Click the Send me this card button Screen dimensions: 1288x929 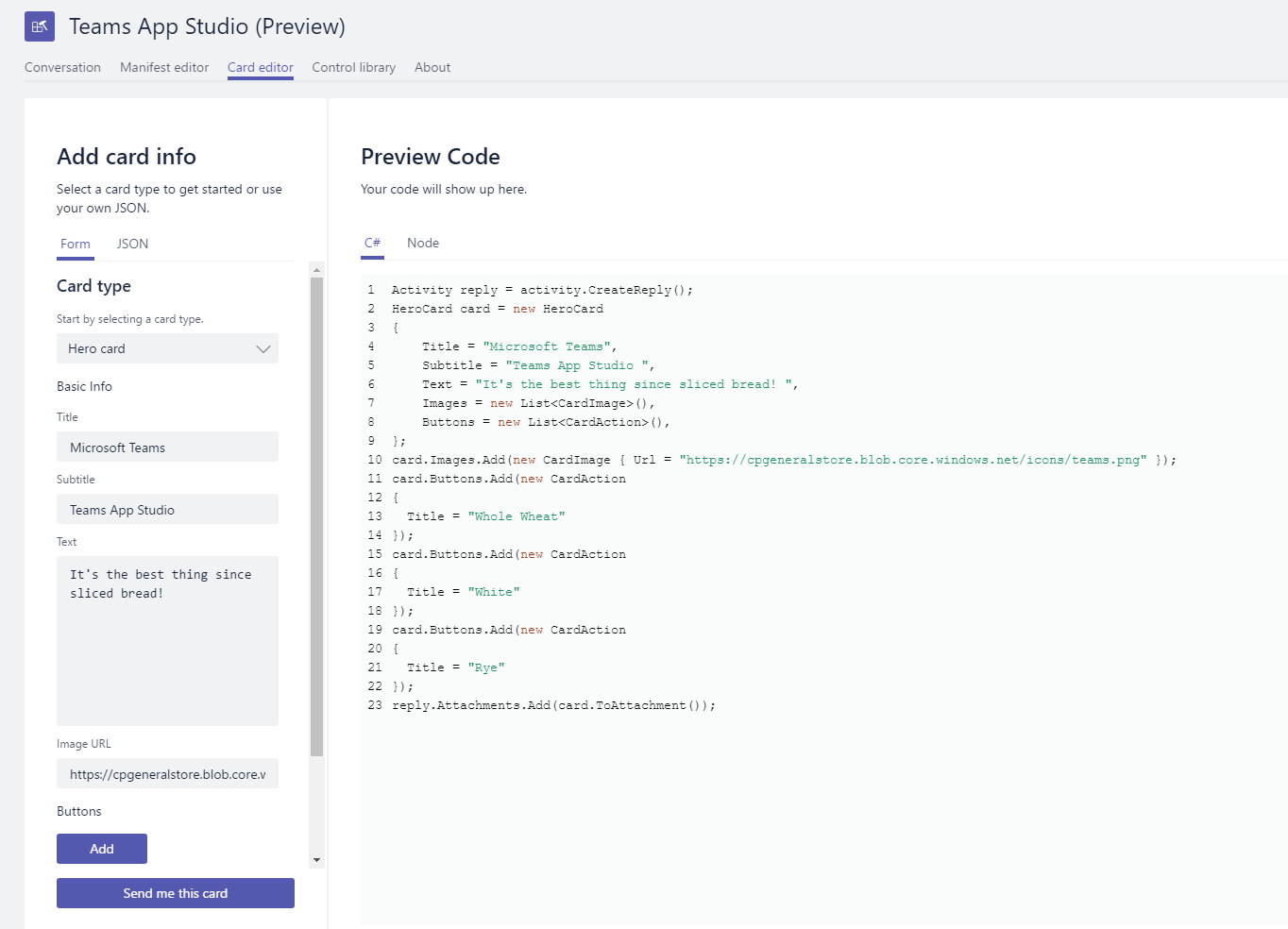(x=175, y=892)
